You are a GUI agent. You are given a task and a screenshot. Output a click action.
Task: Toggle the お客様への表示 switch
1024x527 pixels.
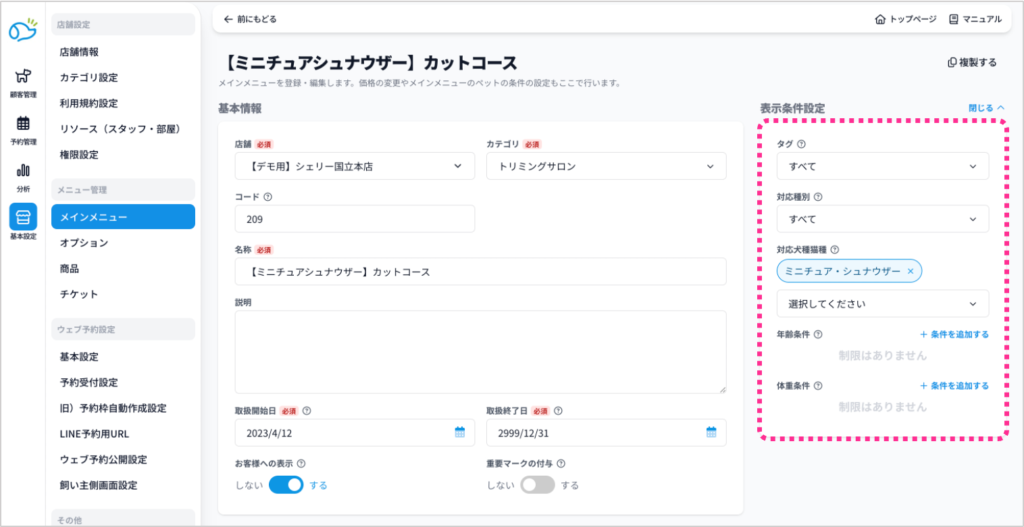click(286, 485)
